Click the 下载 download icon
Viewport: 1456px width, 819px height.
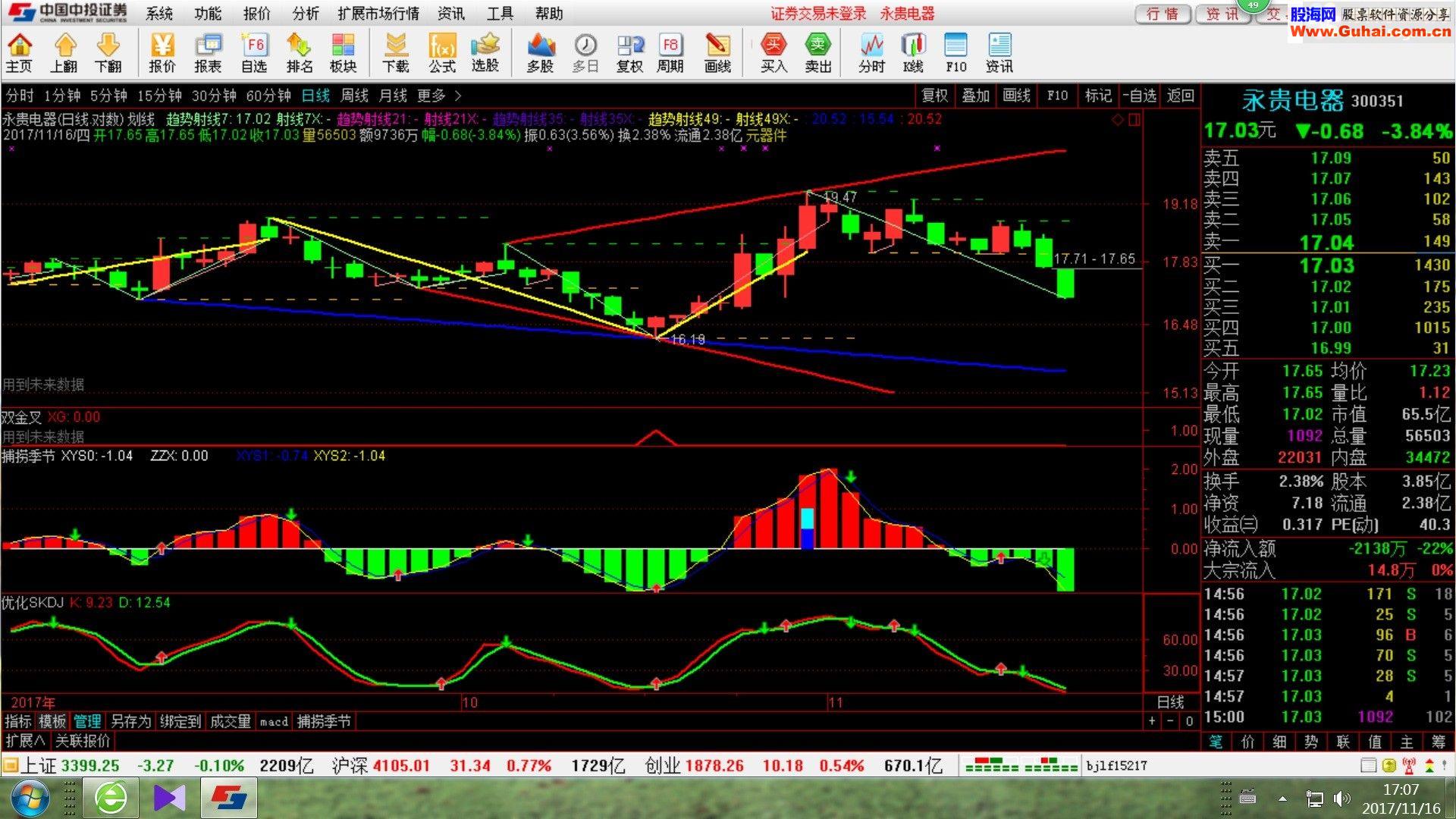395,53
